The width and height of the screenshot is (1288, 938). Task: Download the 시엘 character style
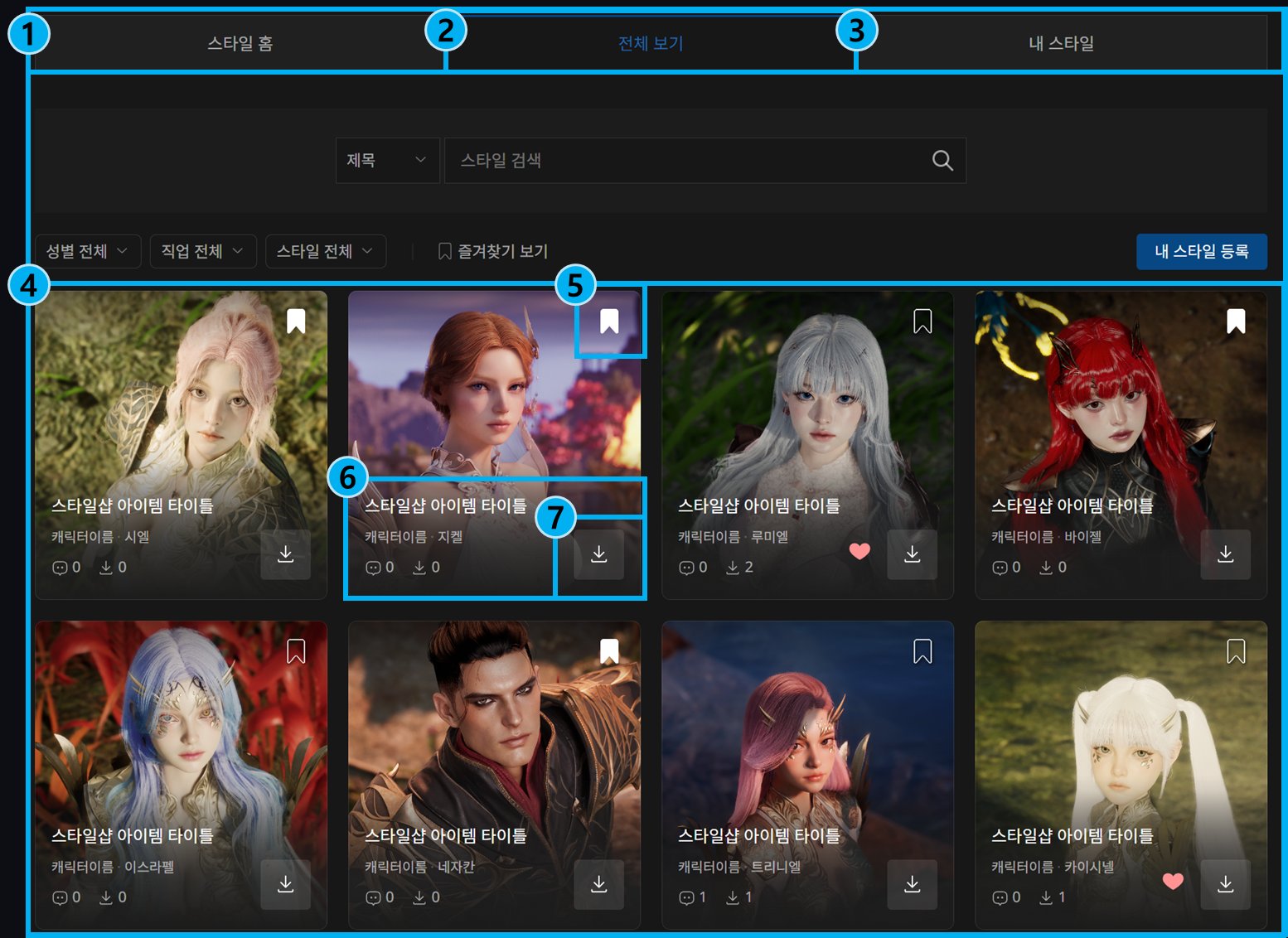tap(286, 554)
